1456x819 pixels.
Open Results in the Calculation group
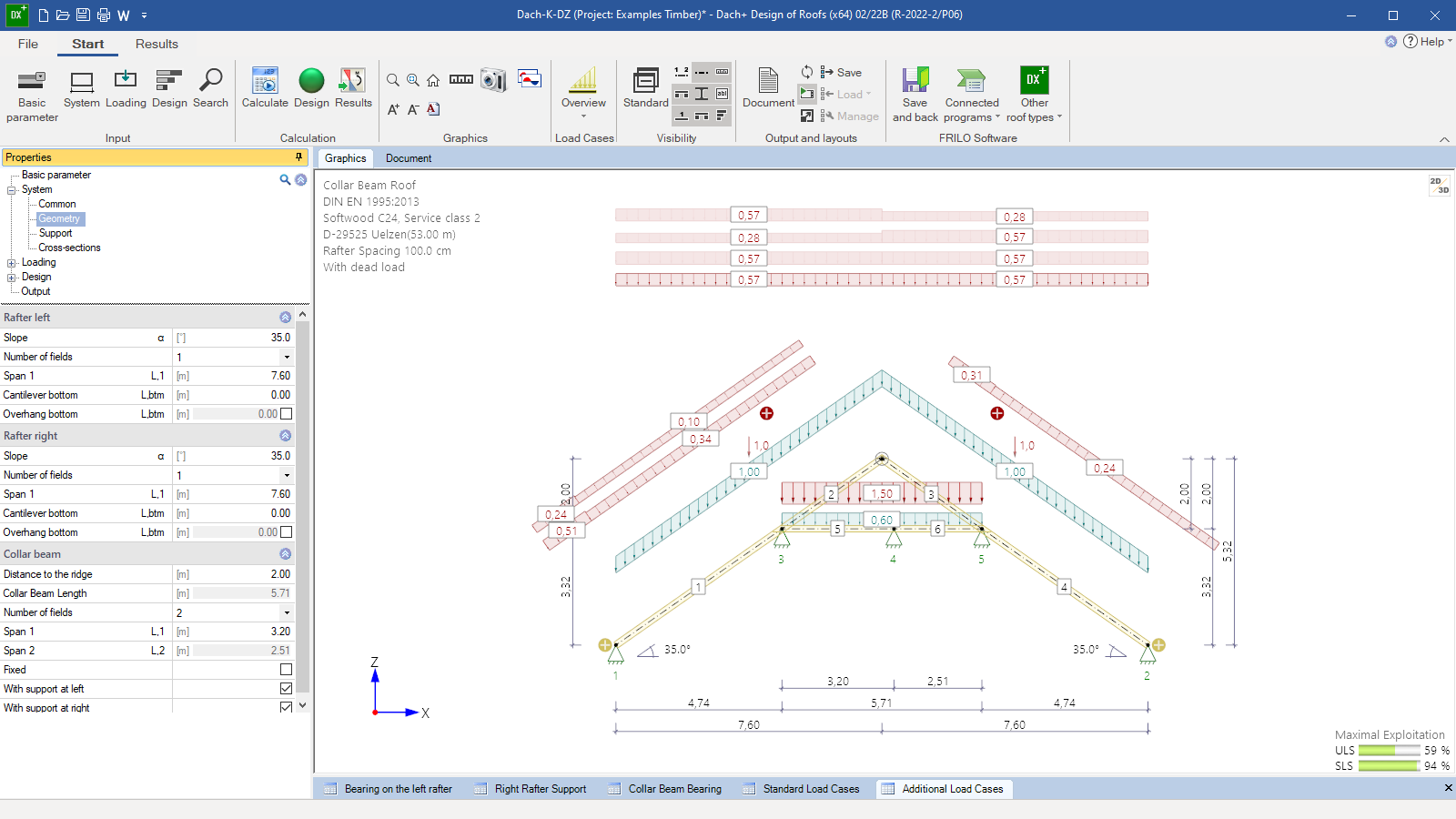(x=353, y=89)
